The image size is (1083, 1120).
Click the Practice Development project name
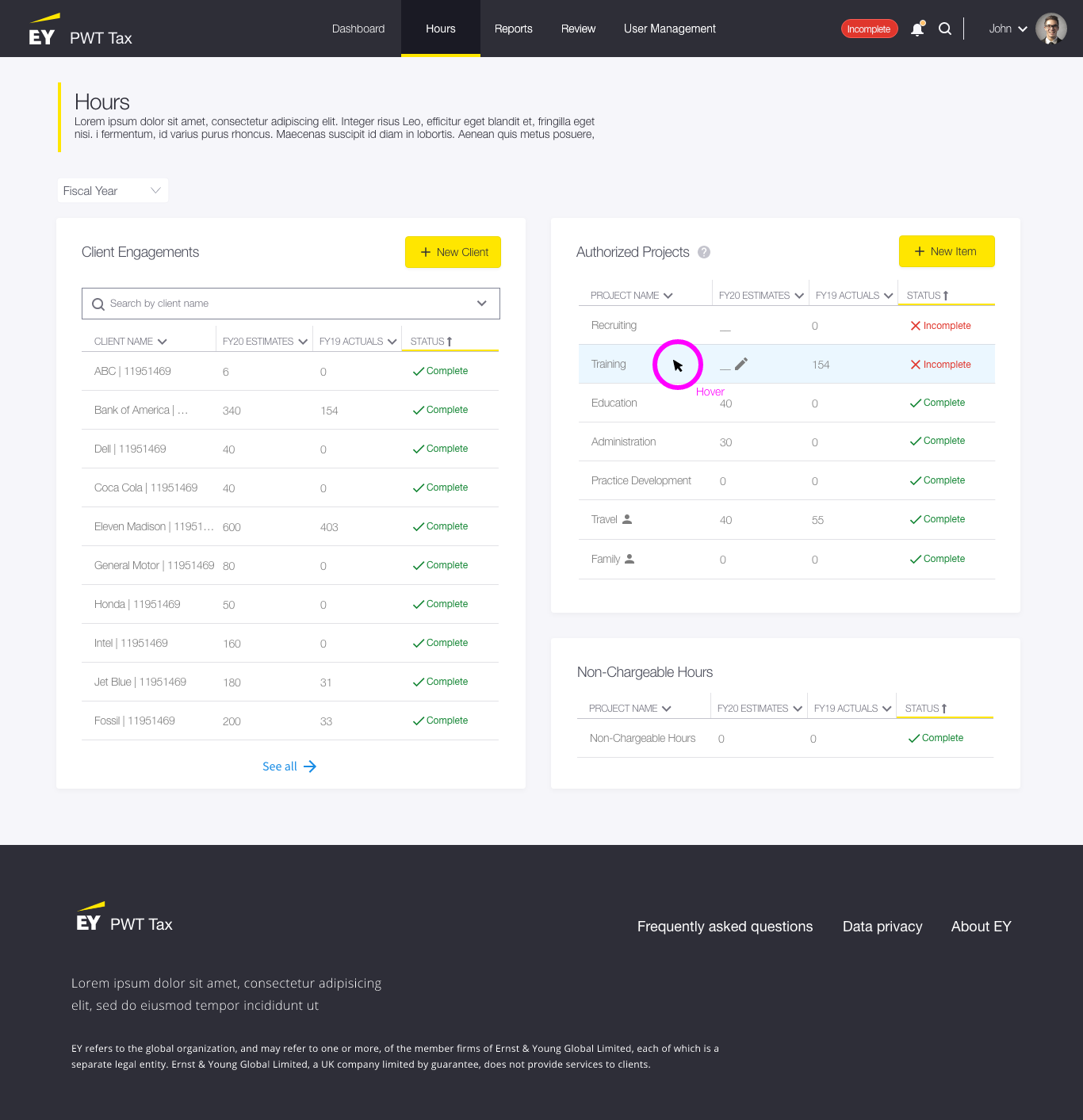point(641,481)
